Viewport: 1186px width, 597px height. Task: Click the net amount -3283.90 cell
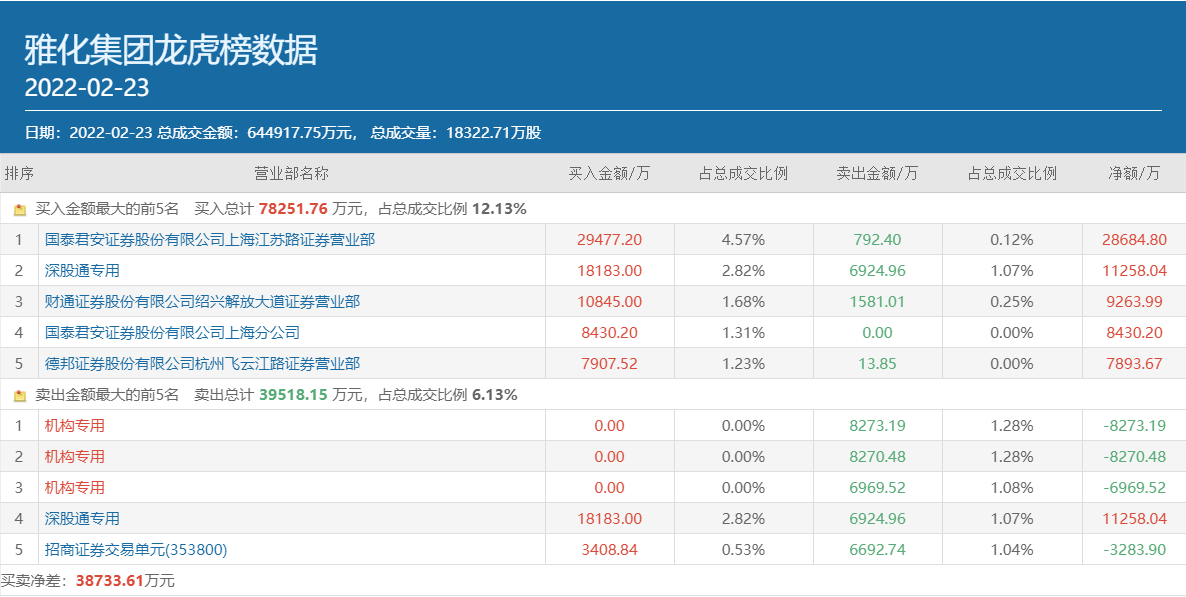(1135, 550)
